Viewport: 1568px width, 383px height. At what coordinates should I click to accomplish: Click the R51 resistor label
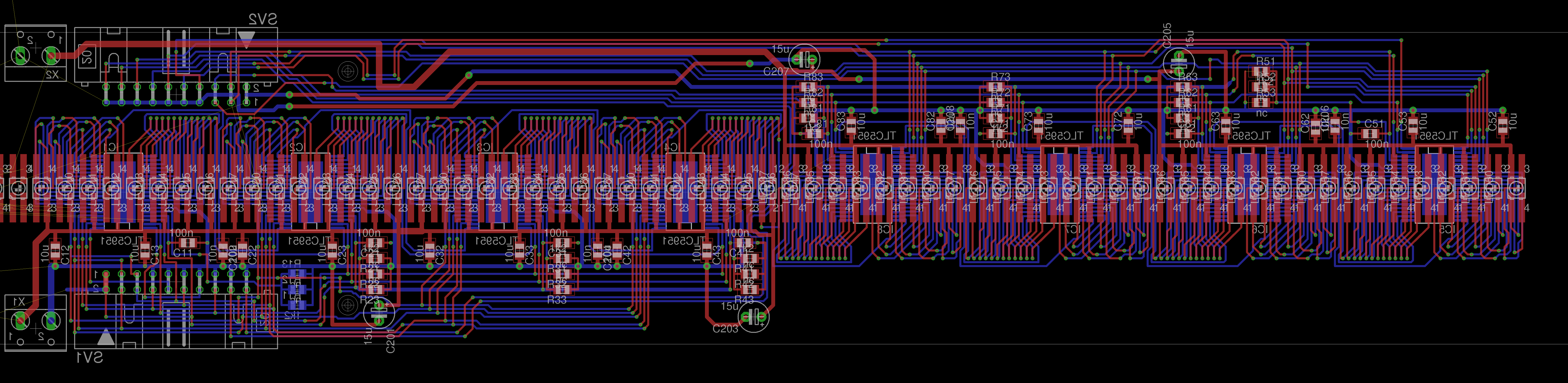point(1265,61)
